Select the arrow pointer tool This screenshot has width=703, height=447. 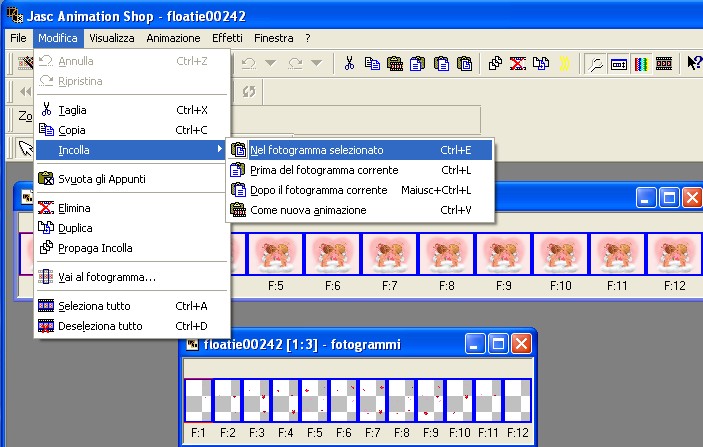pos(26,148)
